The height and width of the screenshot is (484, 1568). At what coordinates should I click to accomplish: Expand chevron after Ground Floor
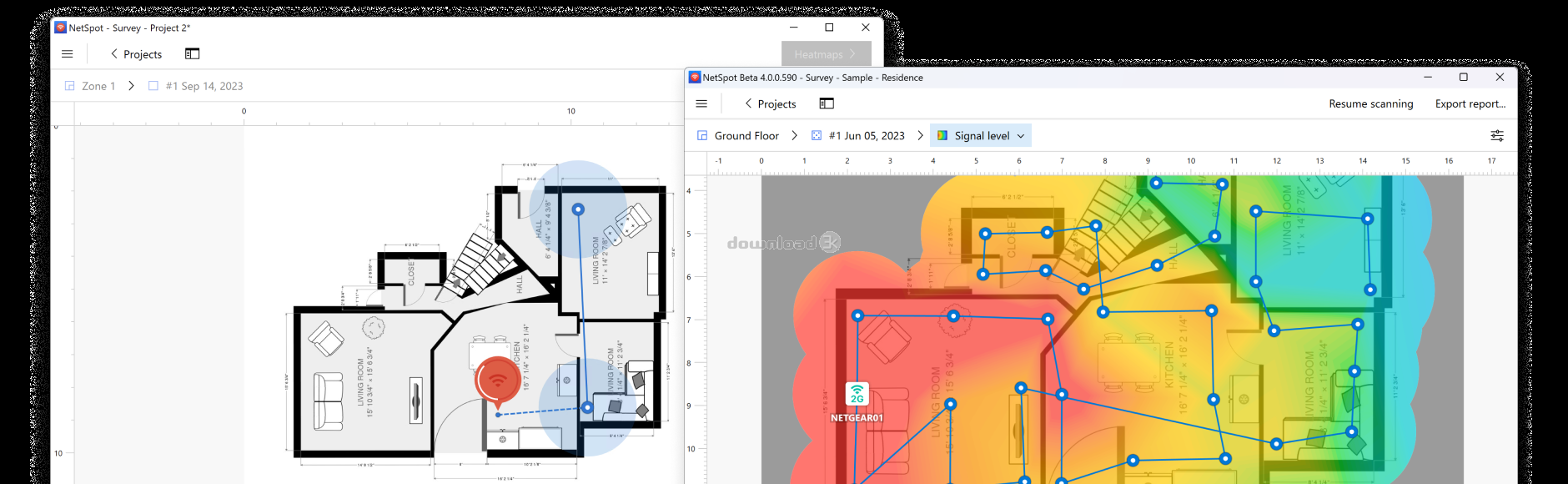(x=794, y=136)
